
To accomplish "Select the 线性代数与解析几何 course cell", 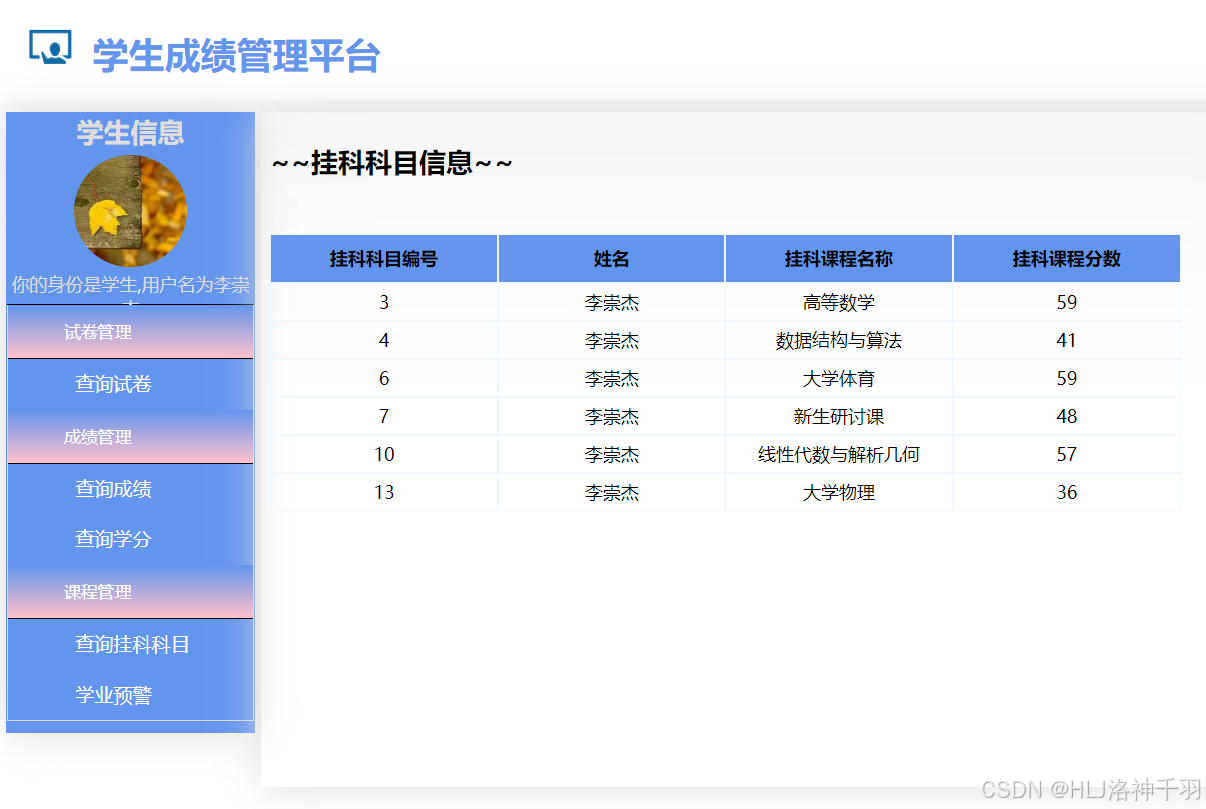I will [x=839, y=454].
